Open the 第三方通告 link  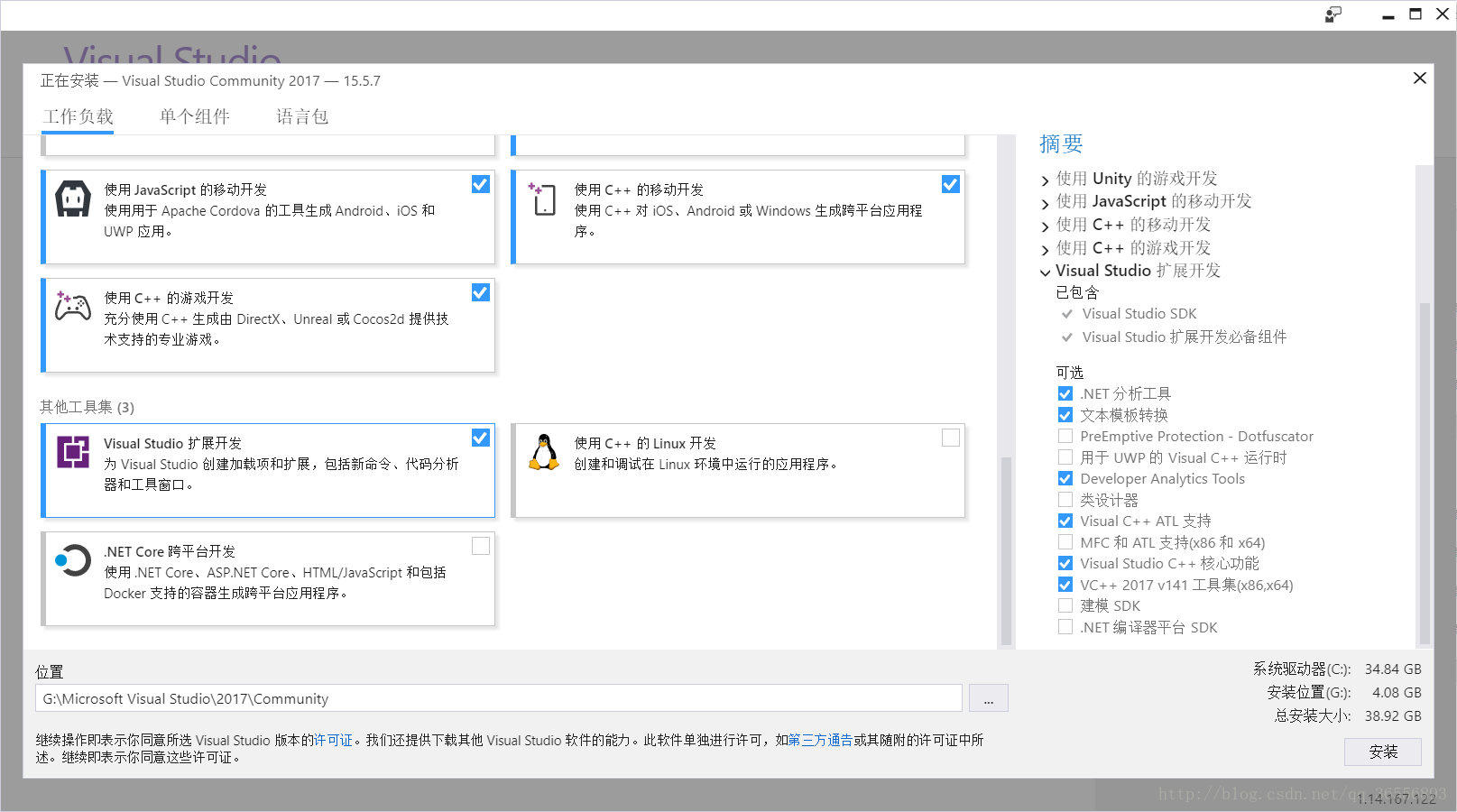pyautogui.click(x=820, y=740)
